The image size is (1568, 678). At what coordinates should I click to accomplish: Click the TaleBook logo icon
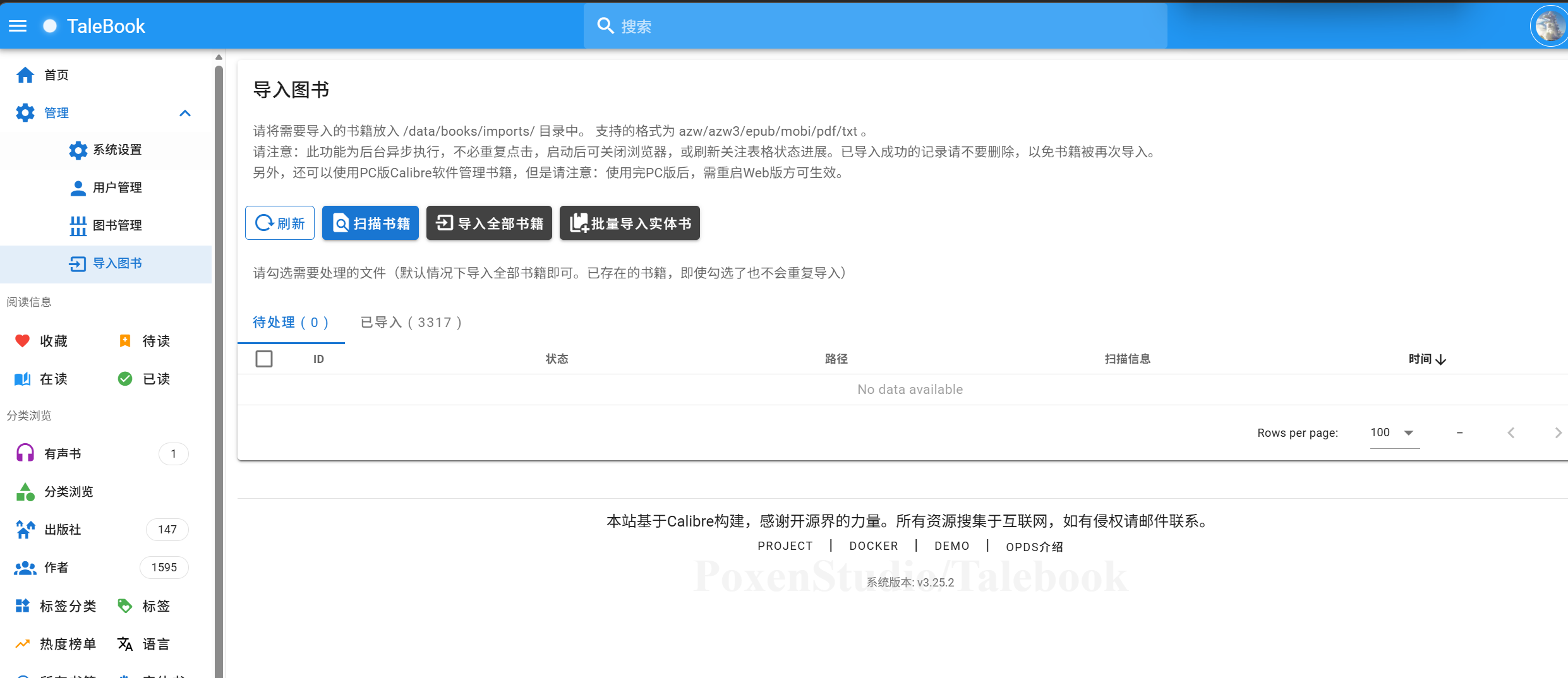(49, 26)
